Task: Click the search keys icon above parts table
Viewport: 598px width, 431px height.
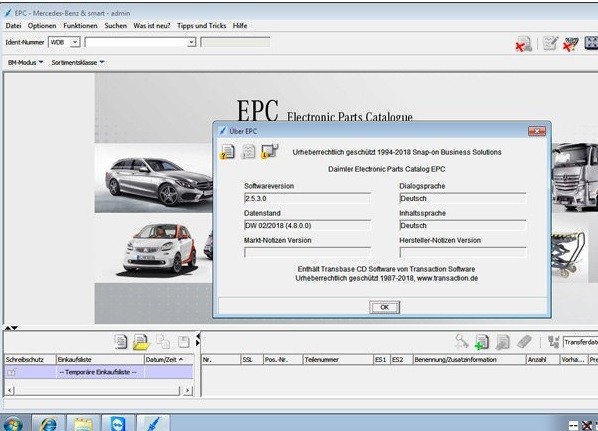Action: 461,341
